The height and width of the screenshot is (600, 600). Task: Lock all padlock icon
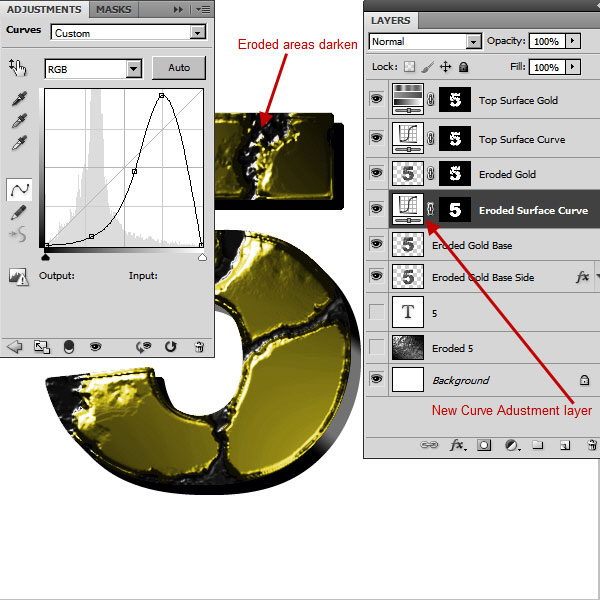tap(463, 67)
